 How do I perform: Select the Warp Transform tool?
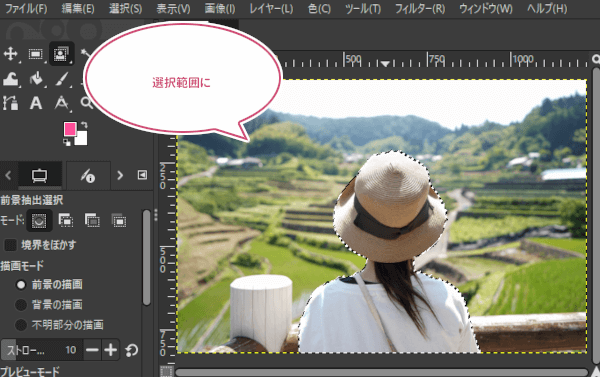10,79
